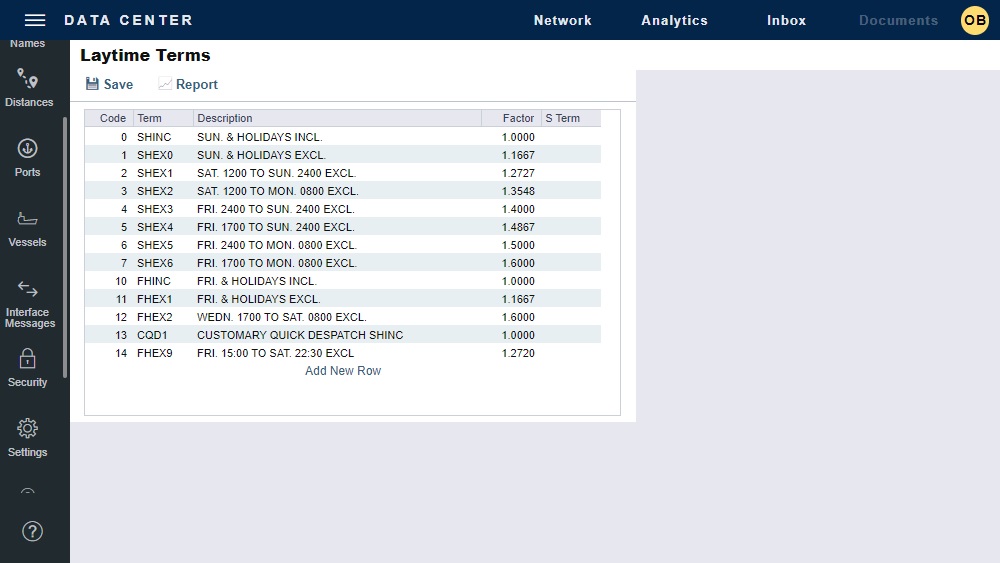Open the hamburger menu icon
The height and width of the screenshot is (563, 1000).
pos(35,20)
